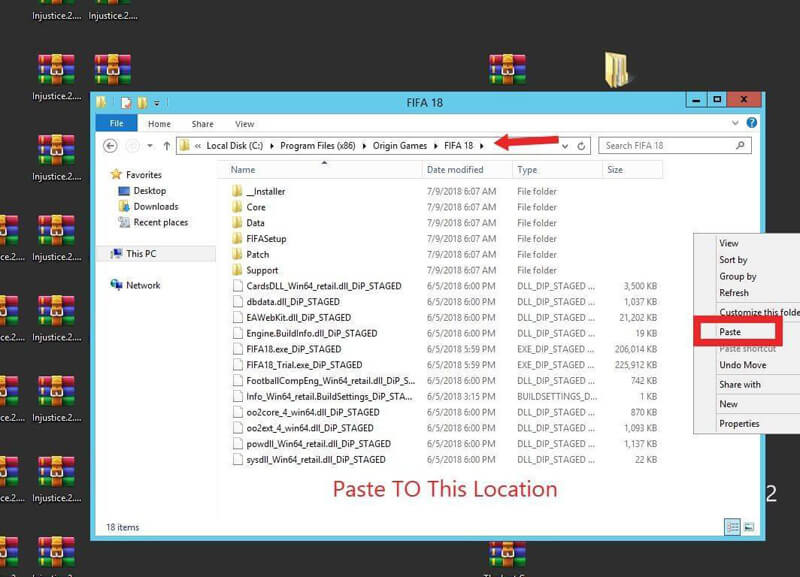Select Info_Win64_retail.BuildSettings file name

[x=329, y=396]
